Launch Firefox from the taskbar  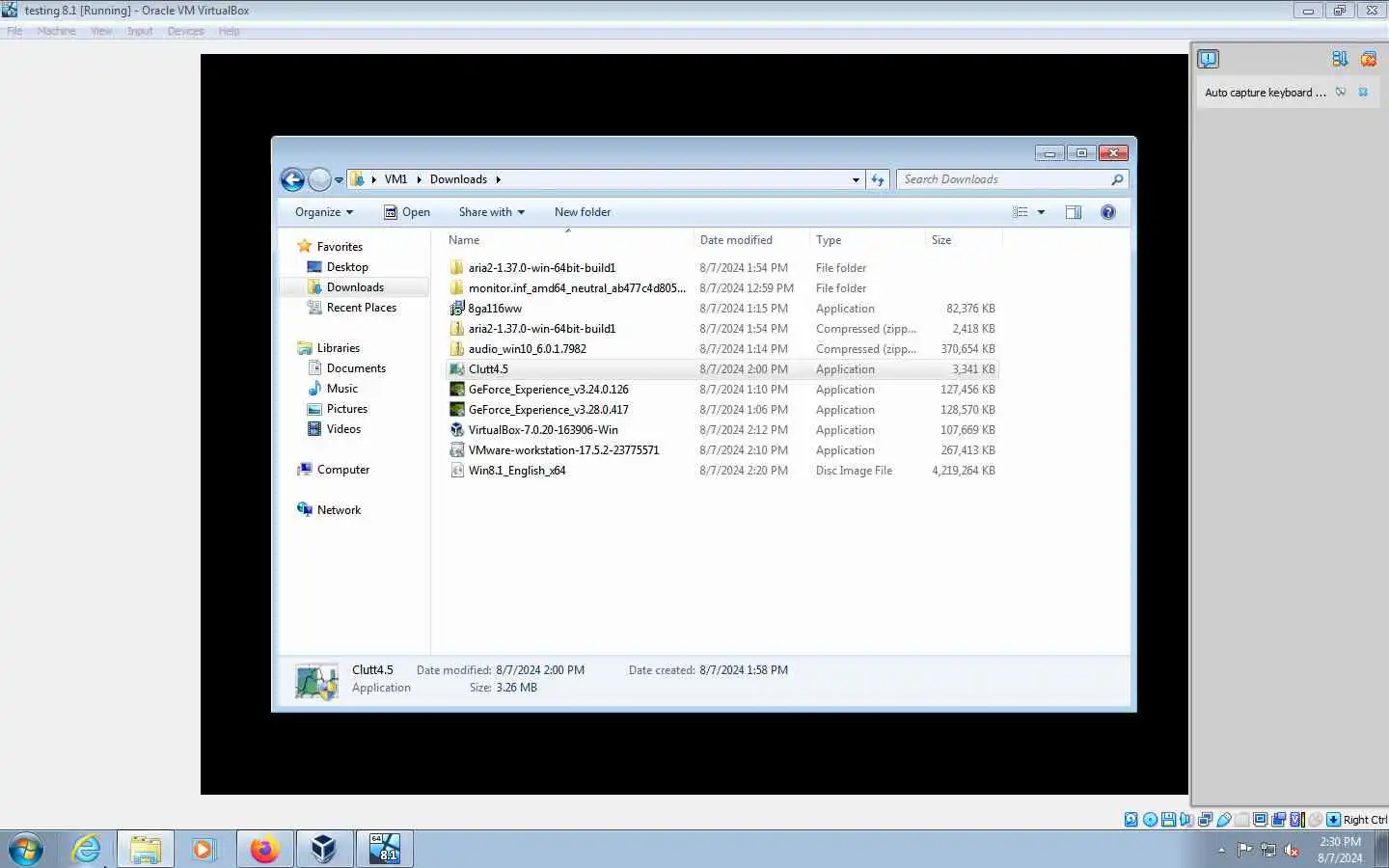[263, 849]
